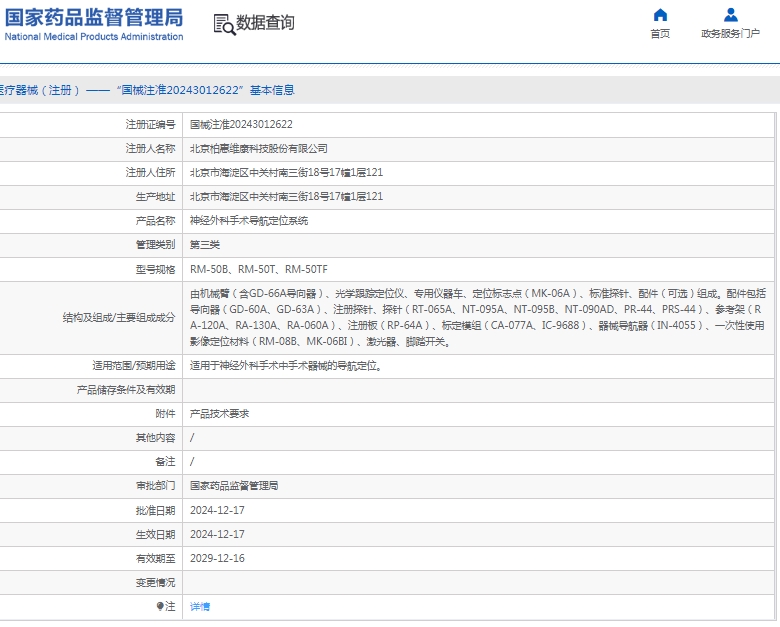
Task: Click the 生产地址 address value
Action: point(287,196)
